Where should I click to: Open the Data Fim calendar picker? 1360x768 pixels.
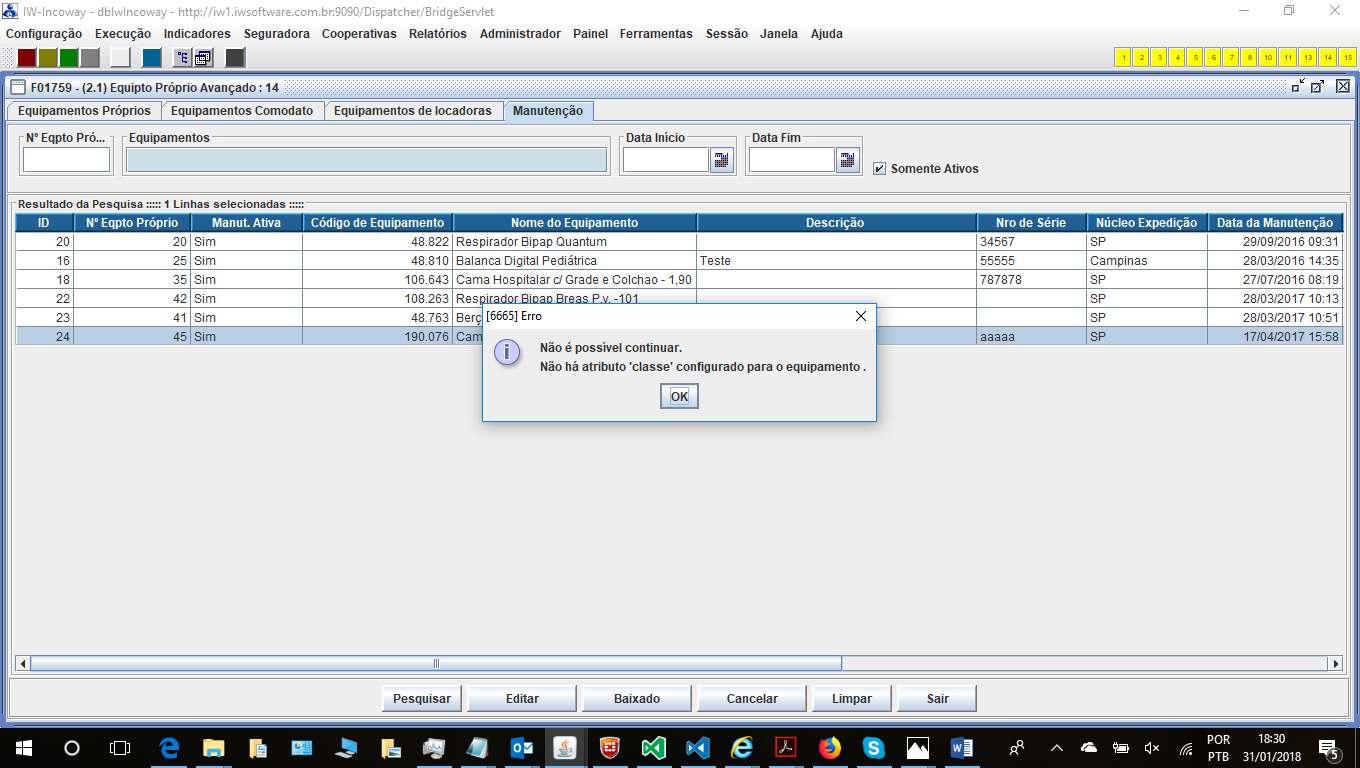[x=847, y=160]
